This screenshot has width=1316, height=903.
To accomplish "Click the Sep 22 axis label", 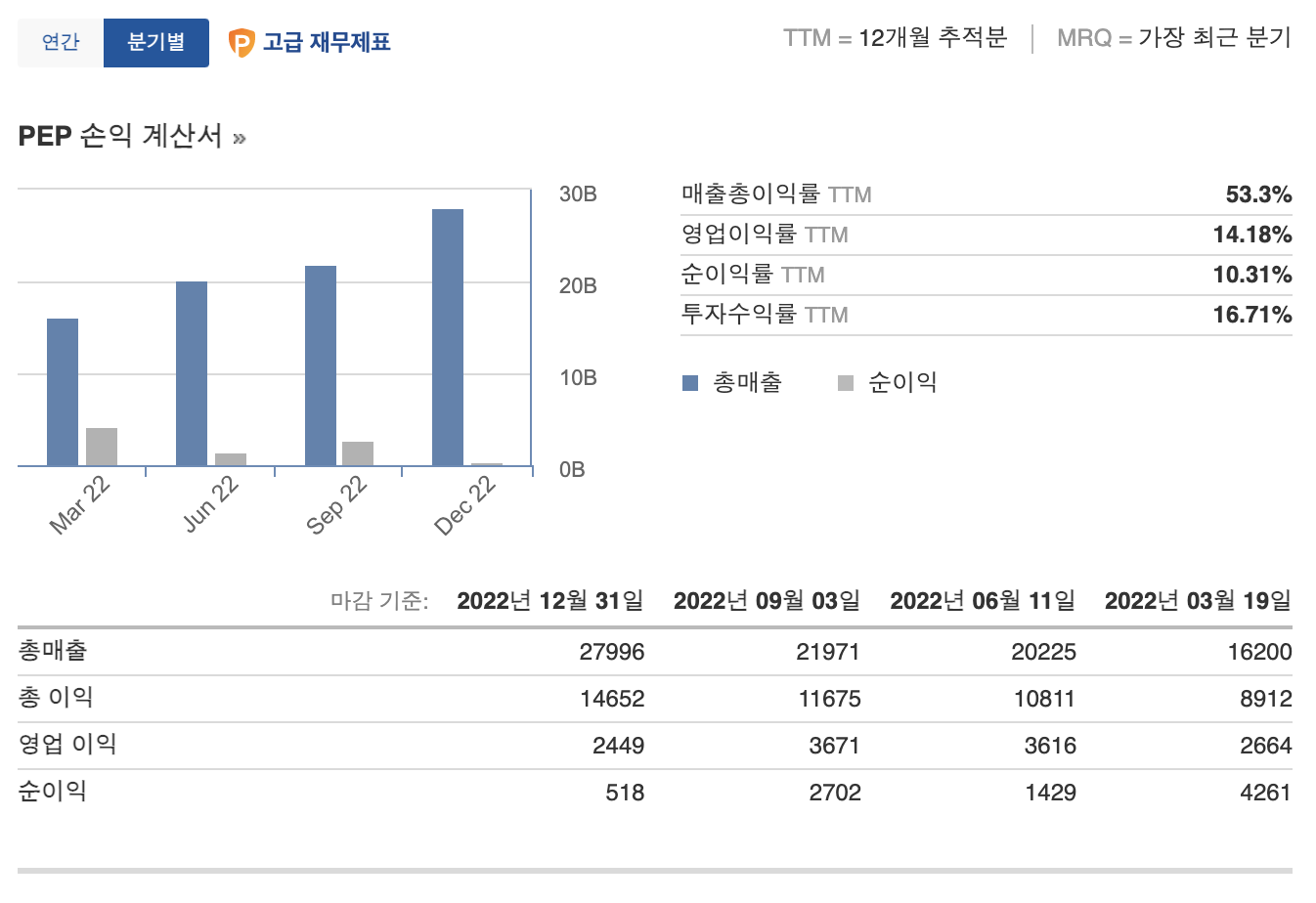I will pos(336,505).
